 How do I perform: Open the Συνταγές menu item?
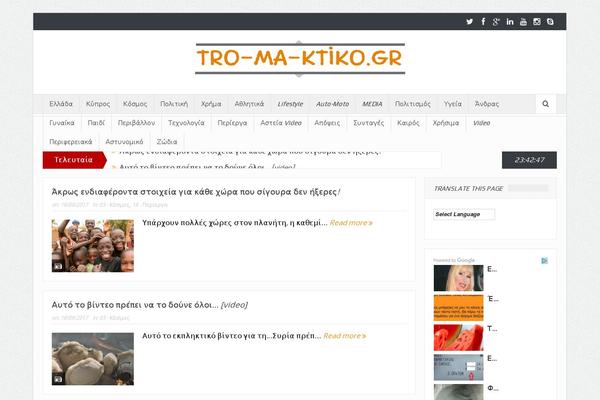[369, 123]
